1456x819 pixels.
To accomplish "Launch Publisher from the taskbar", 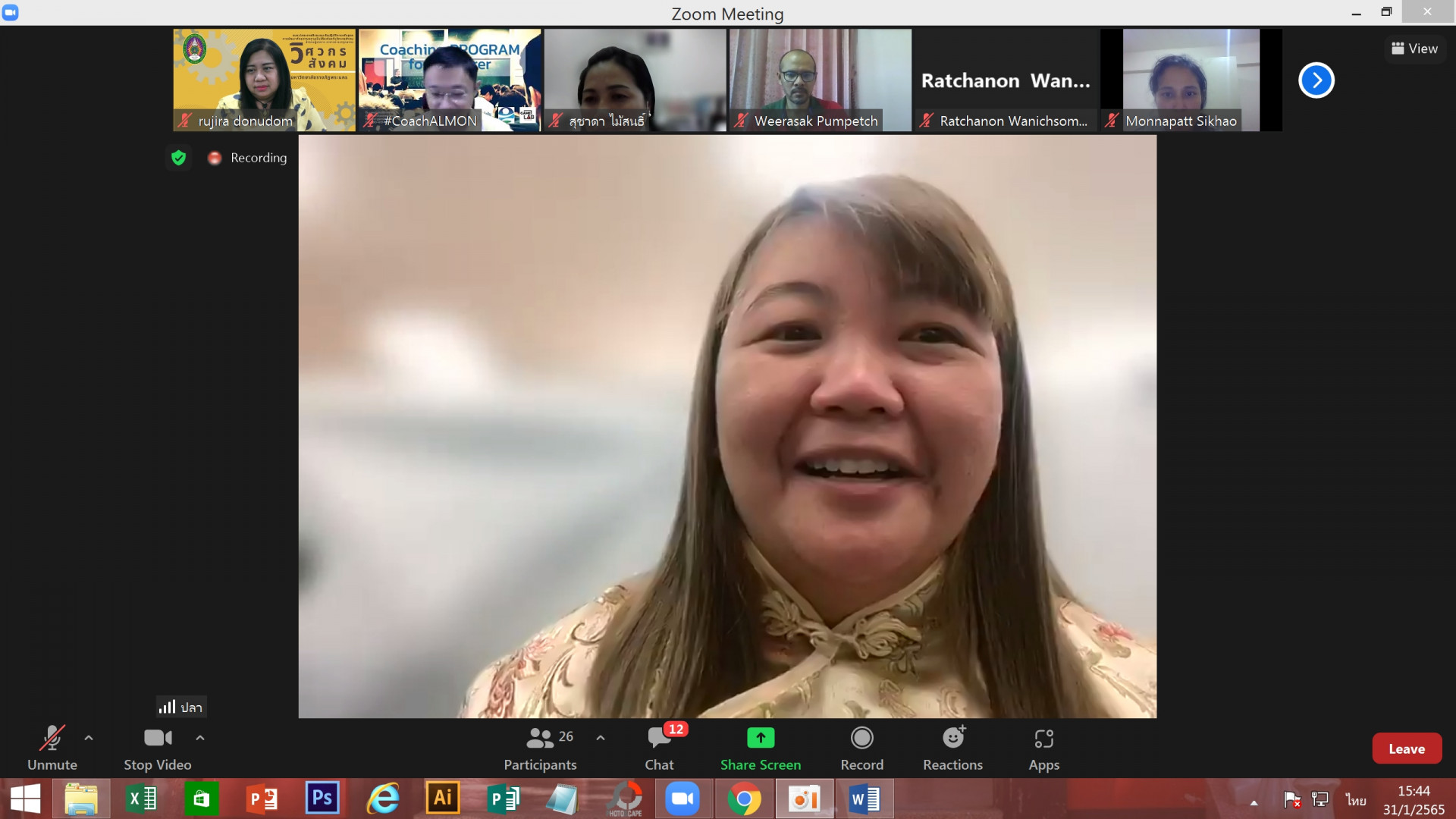I will [503, 799].
